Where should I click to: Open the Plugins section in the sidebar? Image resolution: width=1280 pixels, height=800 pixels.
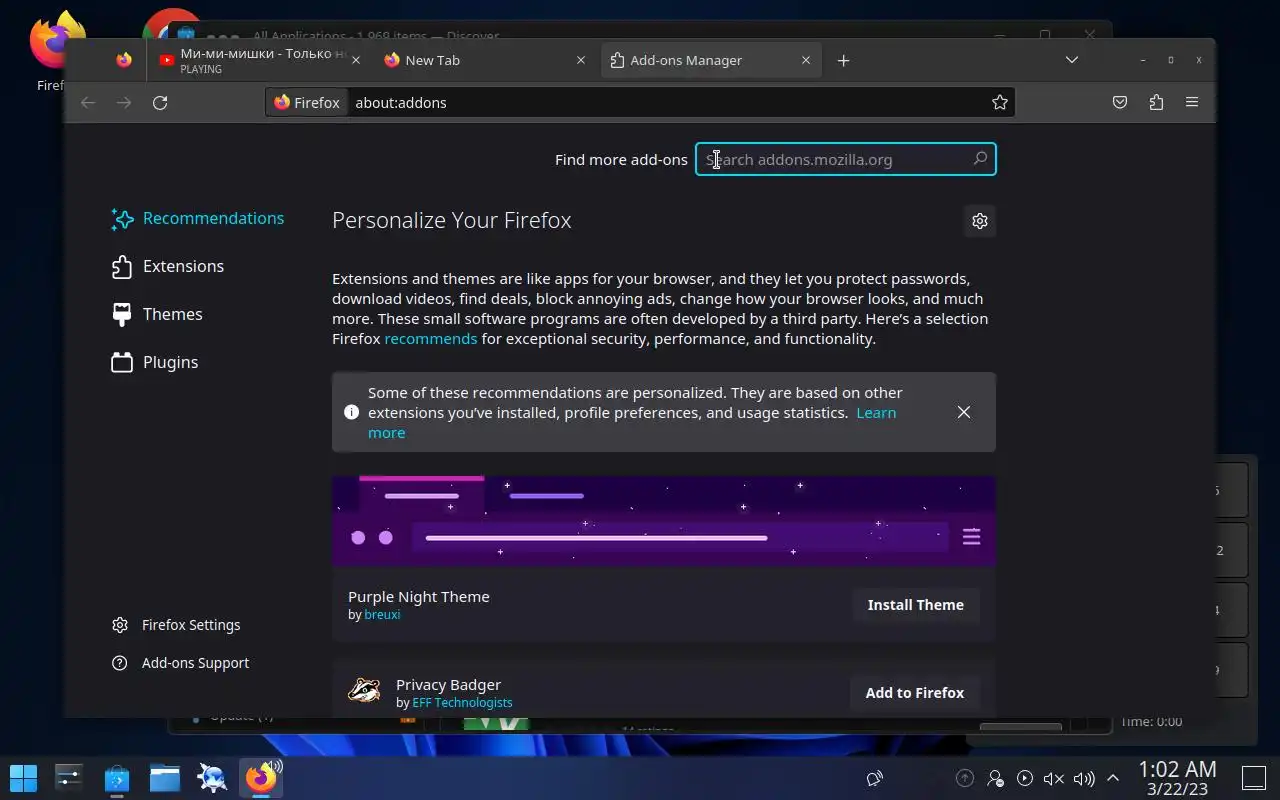[155, 363]
